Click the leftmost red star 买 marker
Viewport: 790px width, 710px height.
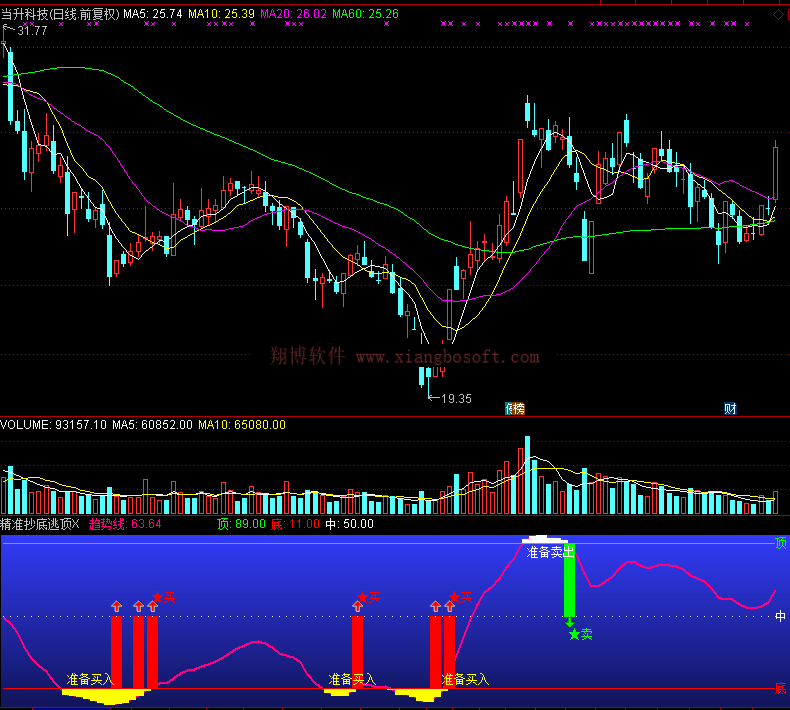tap(163, 598)
